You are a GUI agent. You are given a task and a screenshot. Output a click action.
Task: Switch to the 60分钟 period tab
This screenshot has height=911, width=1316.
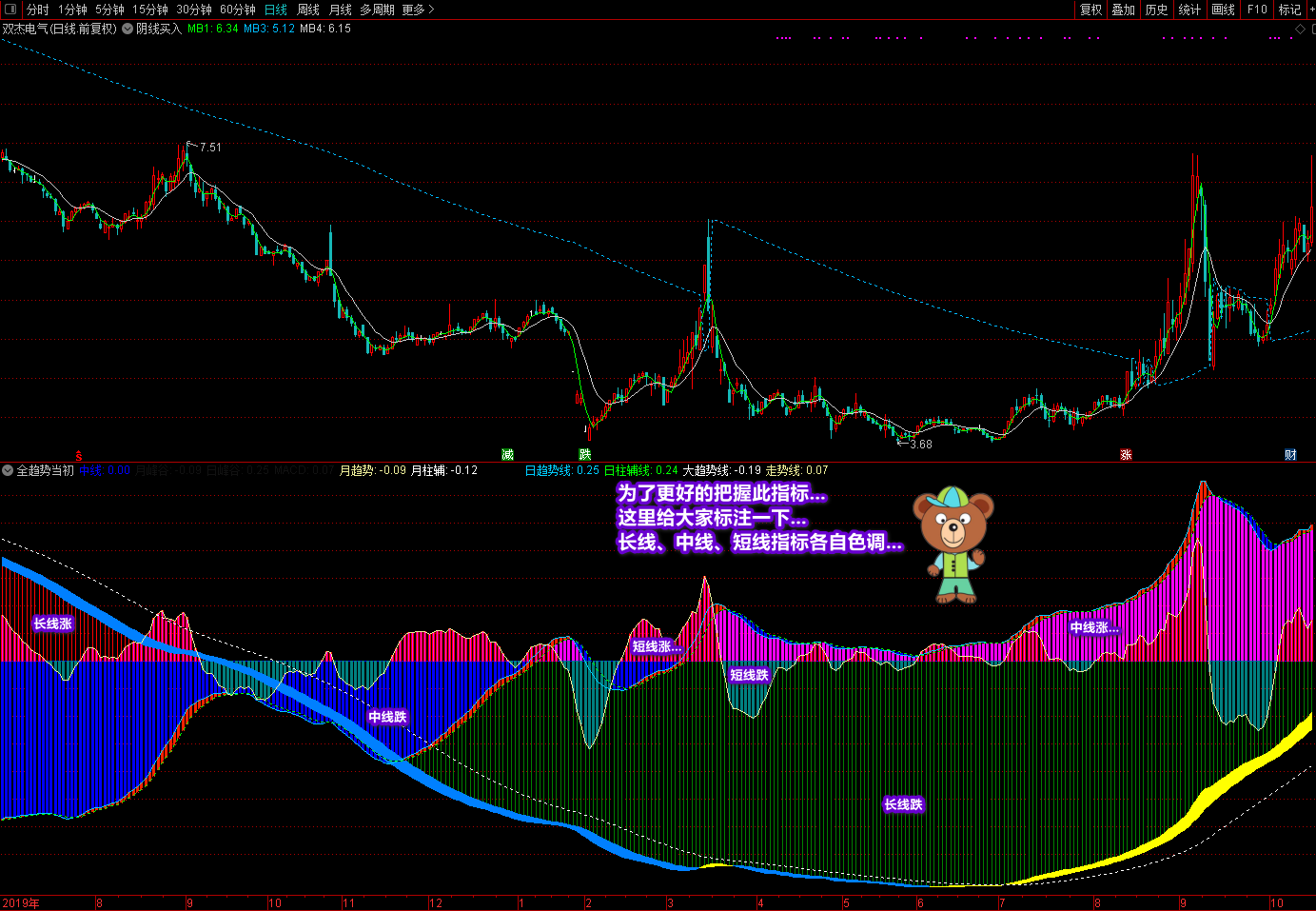238,10
